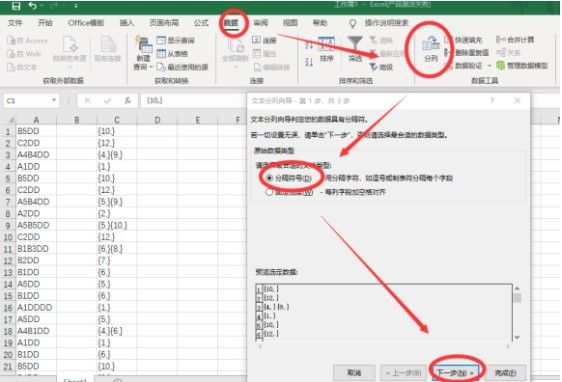
Task: Undo the last action
Action: pos(33,5)
